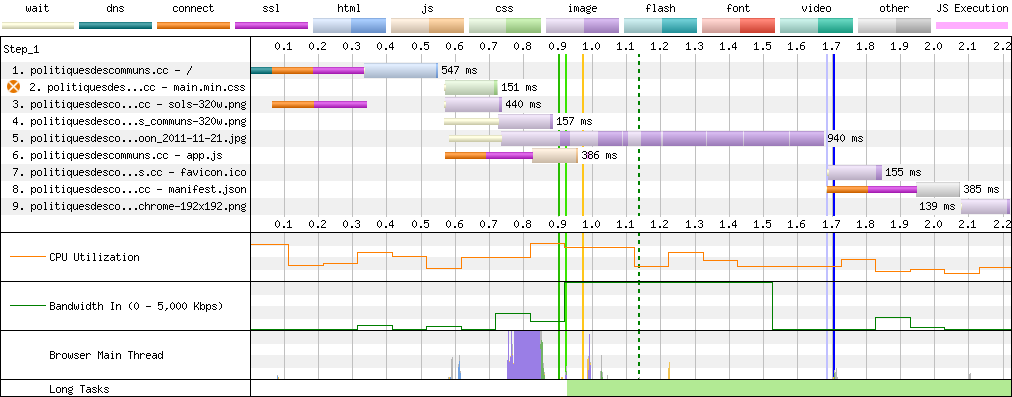The image size is (1012, 397).
Task: Click the 386 ms timing label
Action: click(599, 155)
